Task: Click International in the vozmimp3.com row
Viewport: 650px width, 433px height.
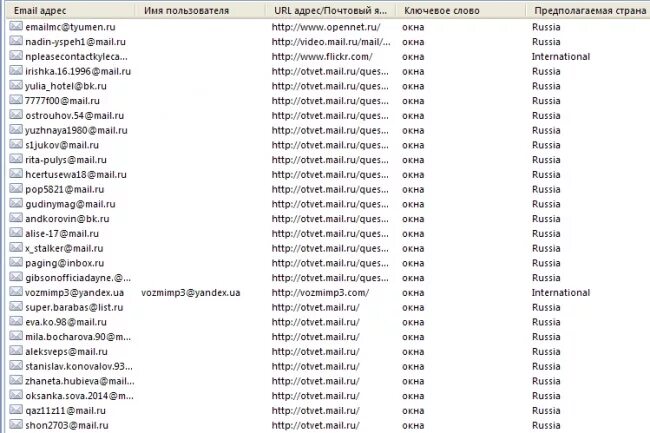Action: tap(561, 293)
